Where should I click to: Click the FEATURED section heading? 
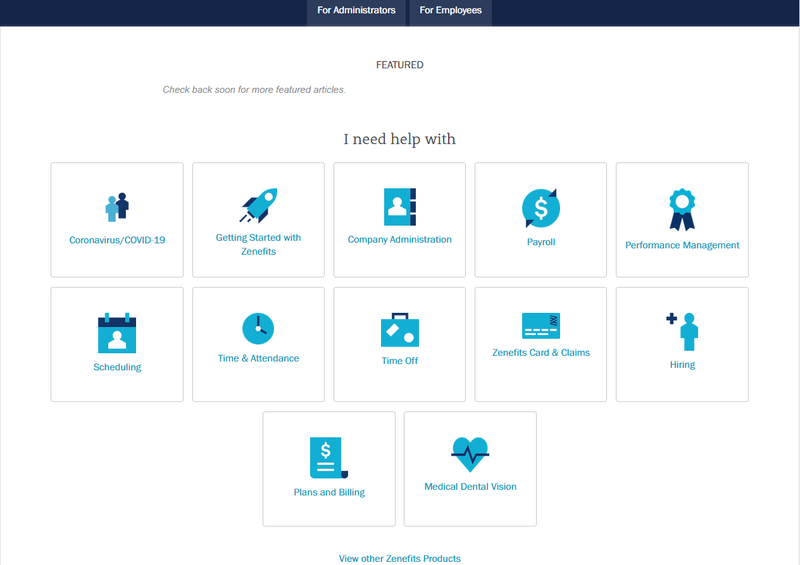point(399,65)
